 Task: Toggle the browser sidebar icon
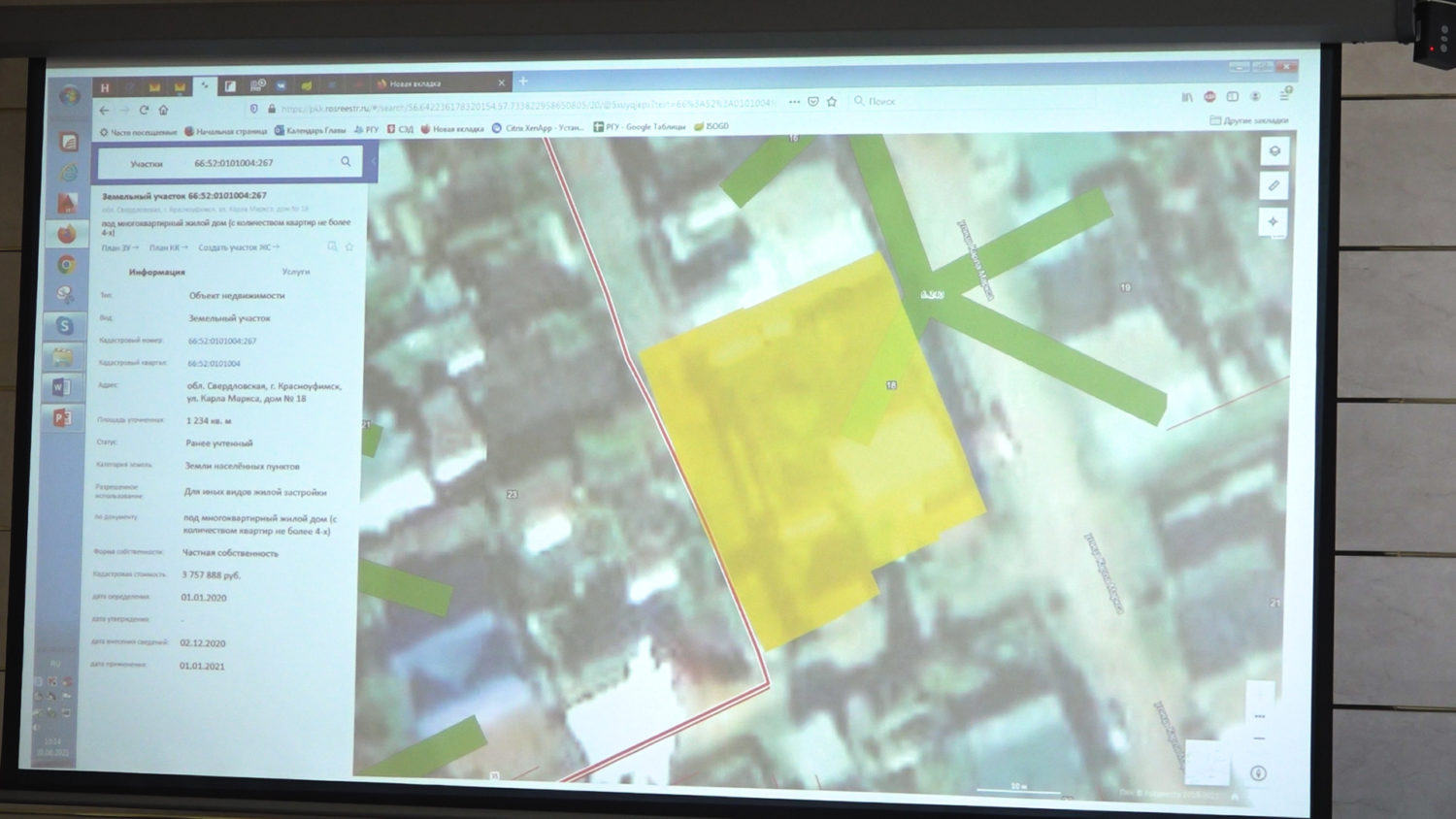(1233, 97)
